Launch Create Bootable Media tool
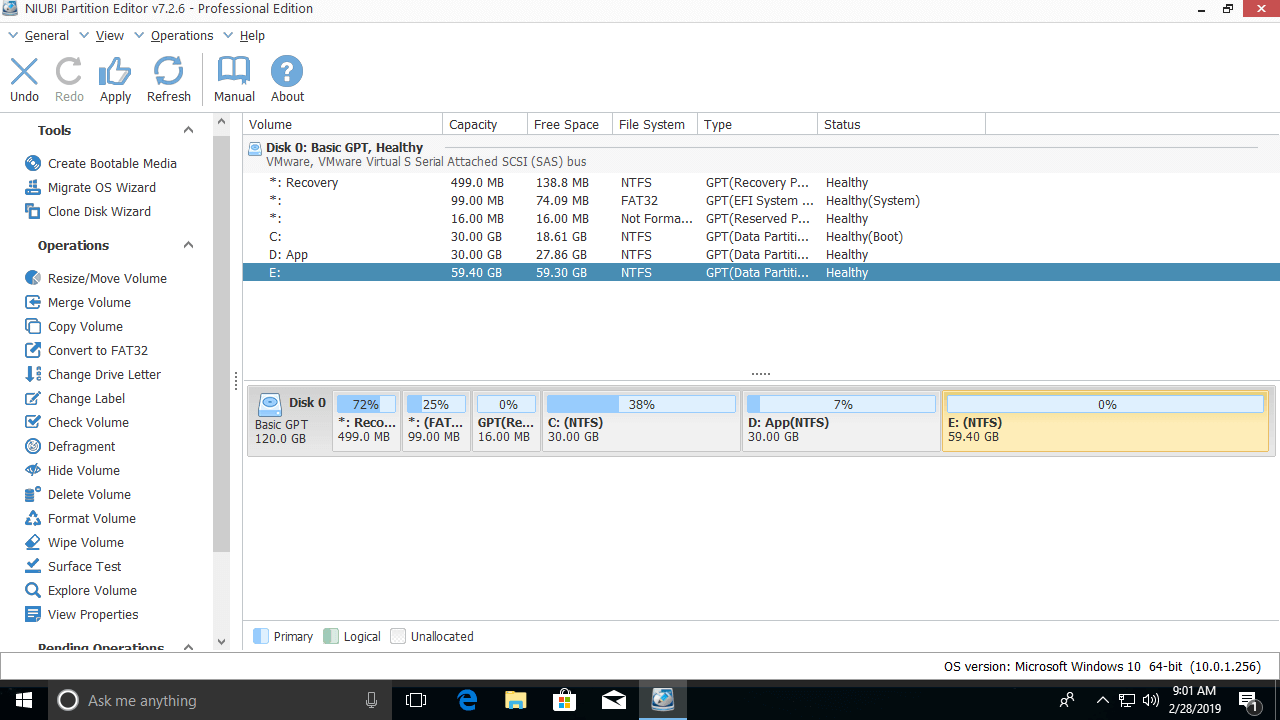The height and width of the screenshot is (720, 1280). click(112, 163)
